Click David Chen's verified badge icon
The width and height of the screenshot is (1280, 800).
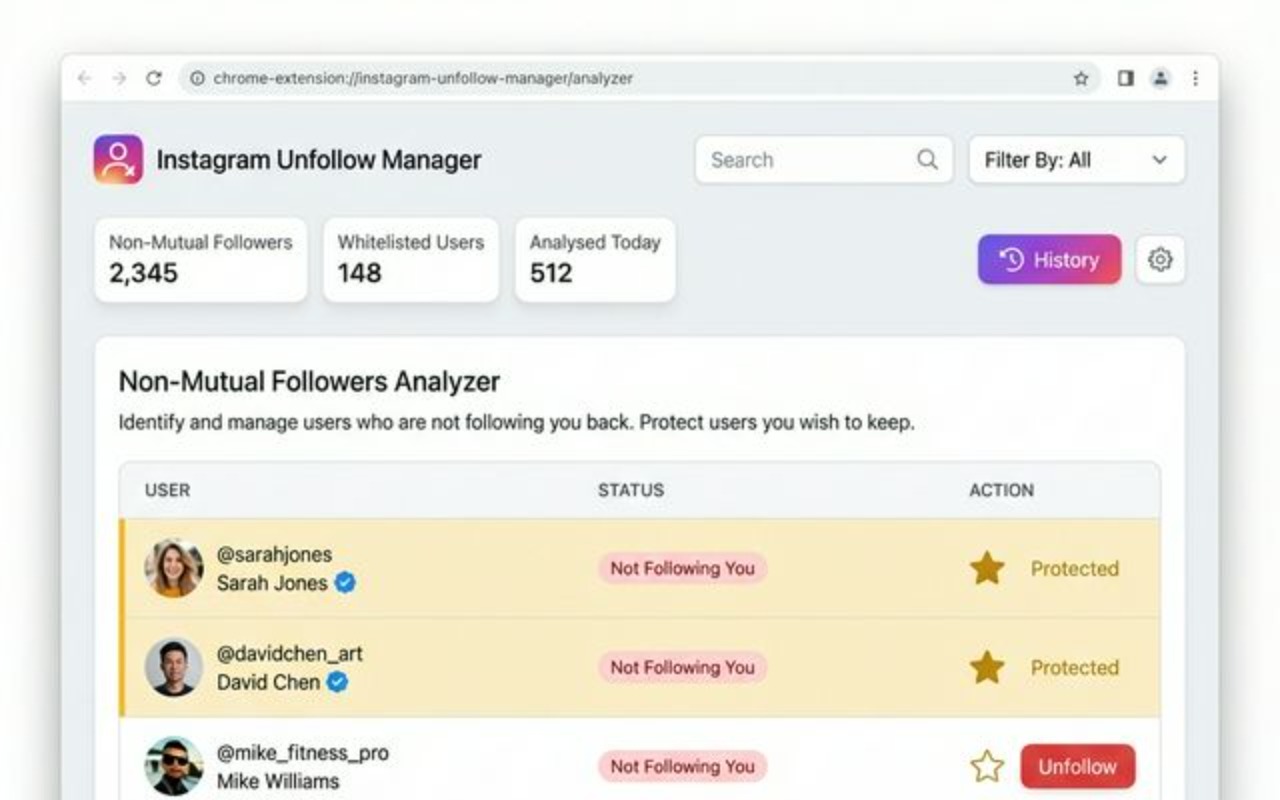point(338,683)
